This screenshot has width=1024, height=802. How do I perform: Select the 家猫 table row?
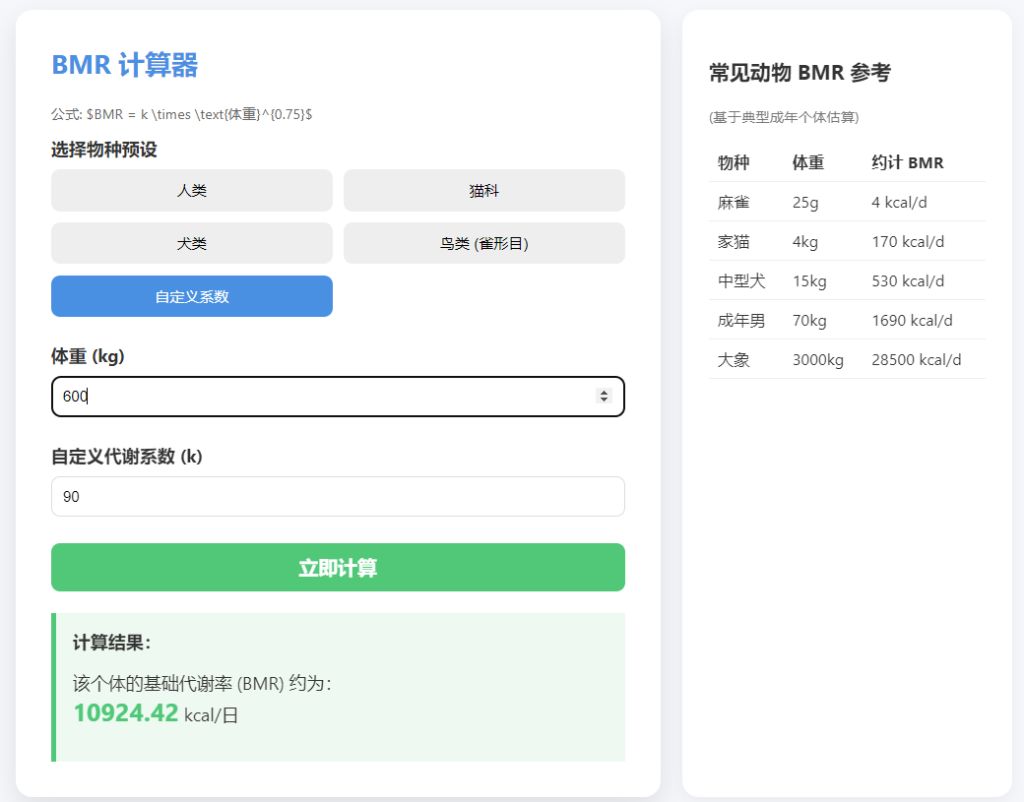tap(846, 242)
